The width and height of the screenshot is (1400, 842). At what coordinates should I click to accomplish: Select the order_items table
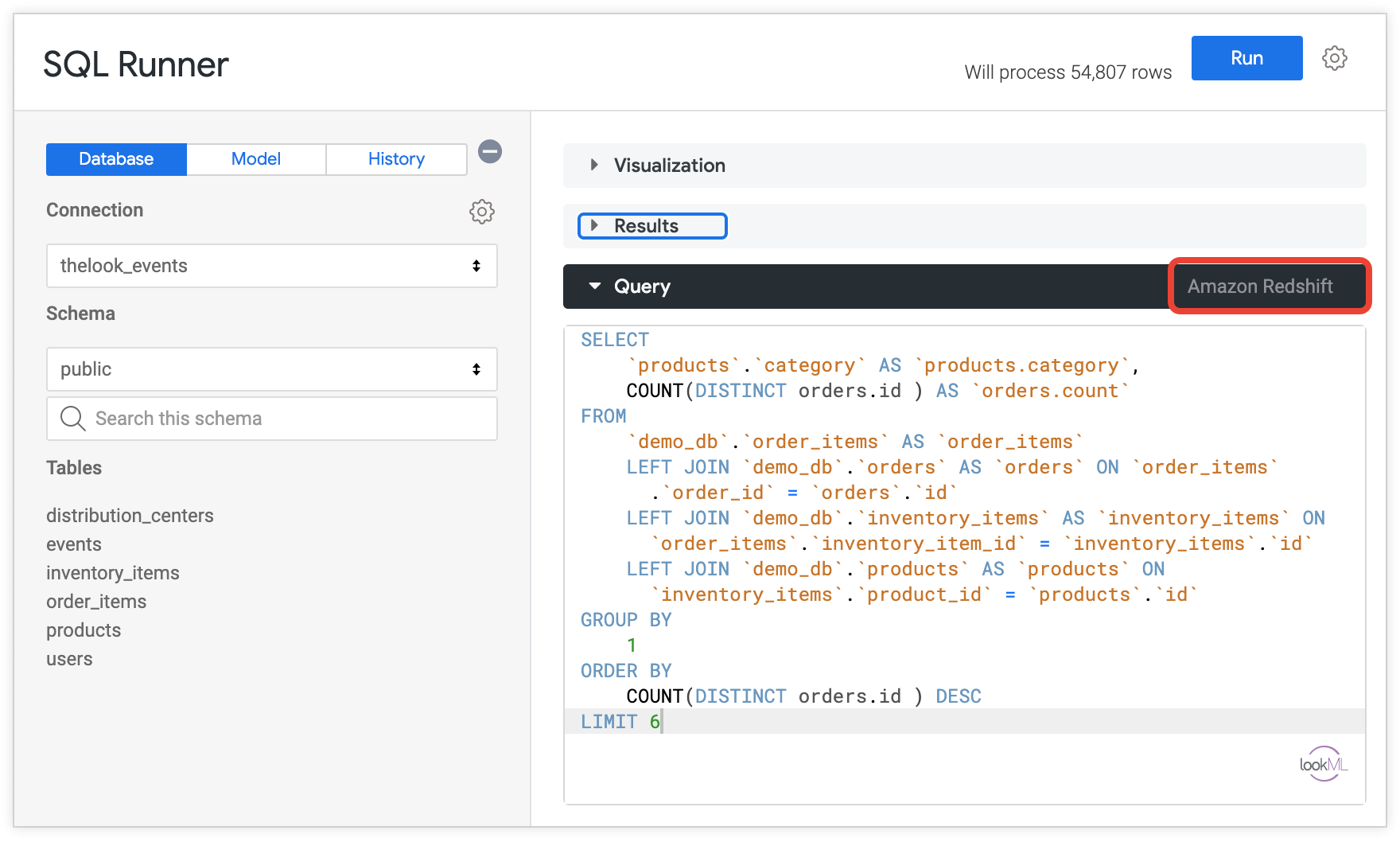click(96, 602)
